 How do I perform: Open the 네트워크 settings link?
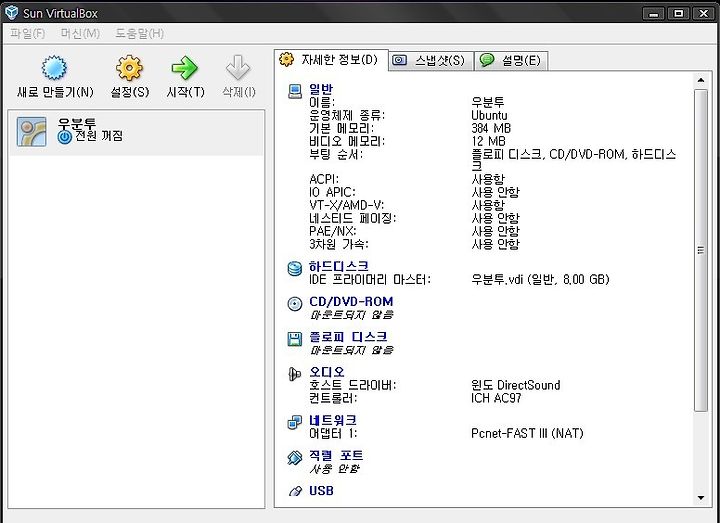[x=332, y=420]
